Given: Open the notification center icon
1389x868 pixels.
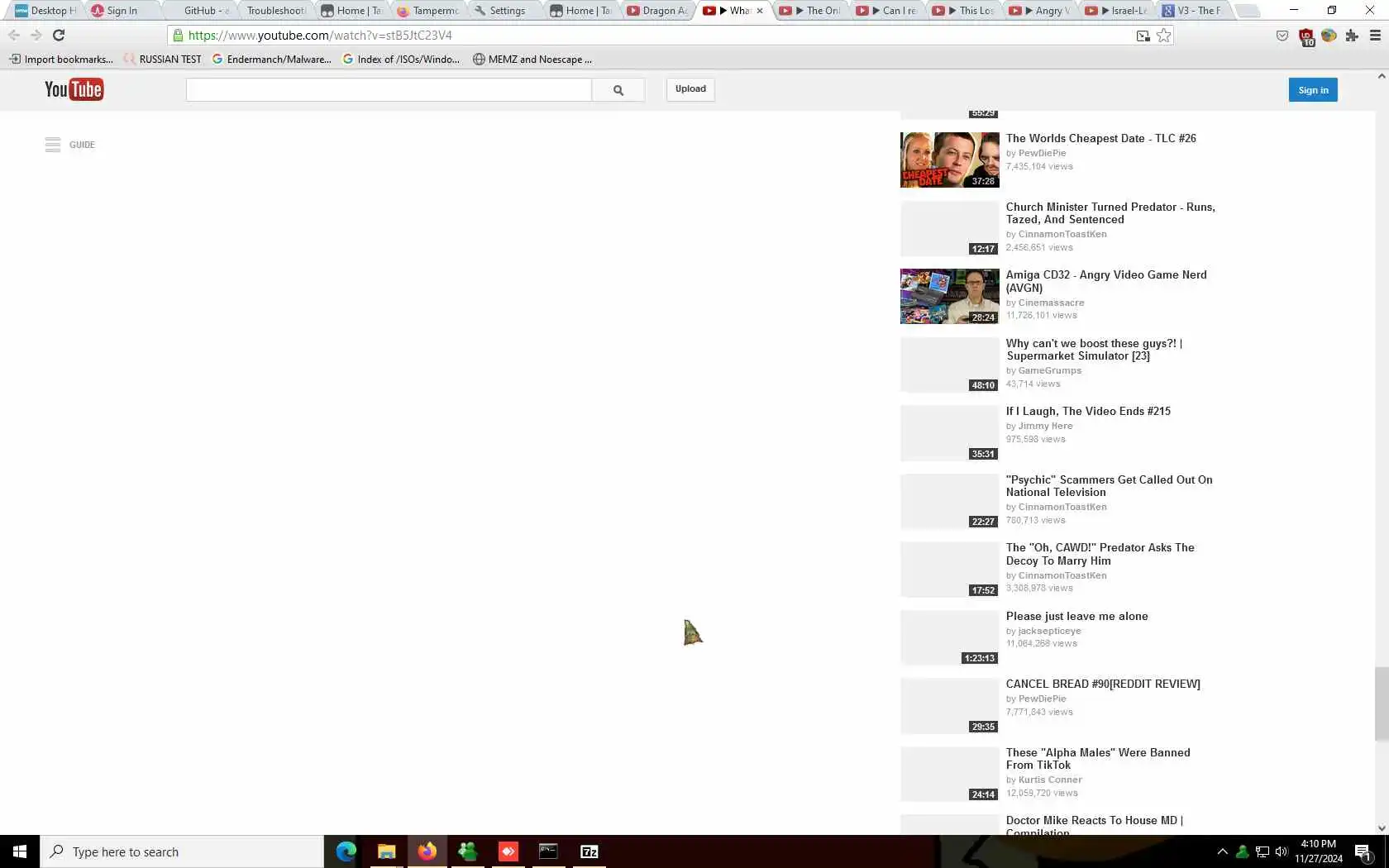Looking at the screenshot, I should coord(1363,851).
